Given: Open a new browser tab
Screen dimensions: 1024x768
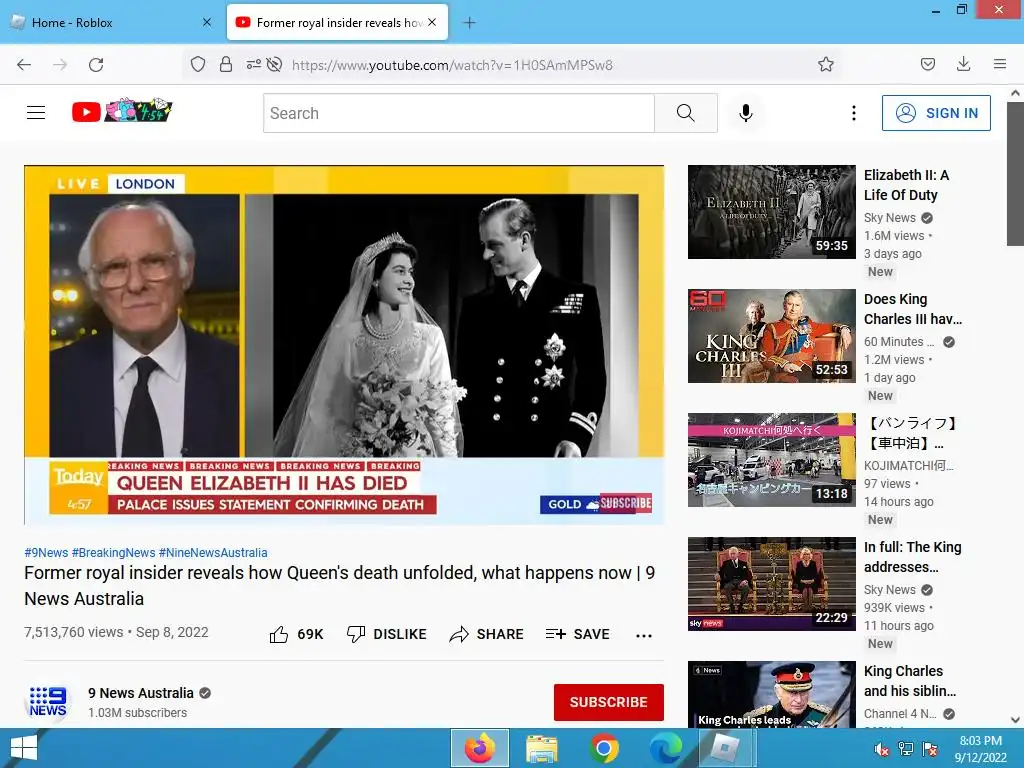Looking at the screenshot, I should pyautogui.click(x=469, y=23).
